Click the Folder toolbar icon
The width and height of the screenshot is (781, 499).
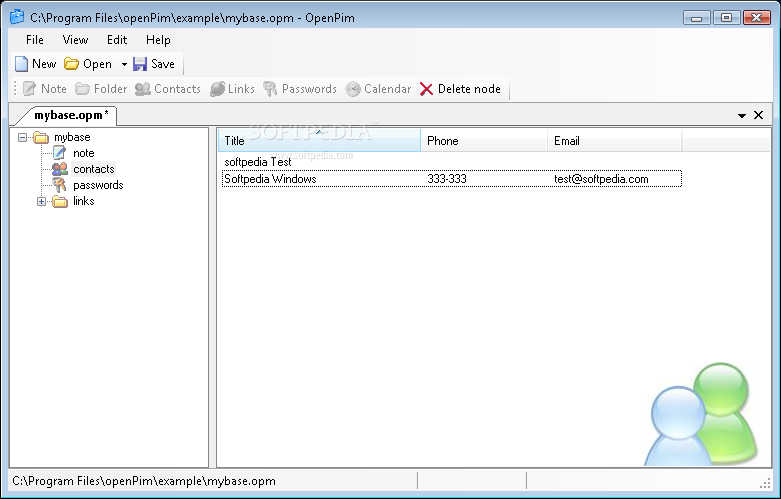(x=82, y=89)
